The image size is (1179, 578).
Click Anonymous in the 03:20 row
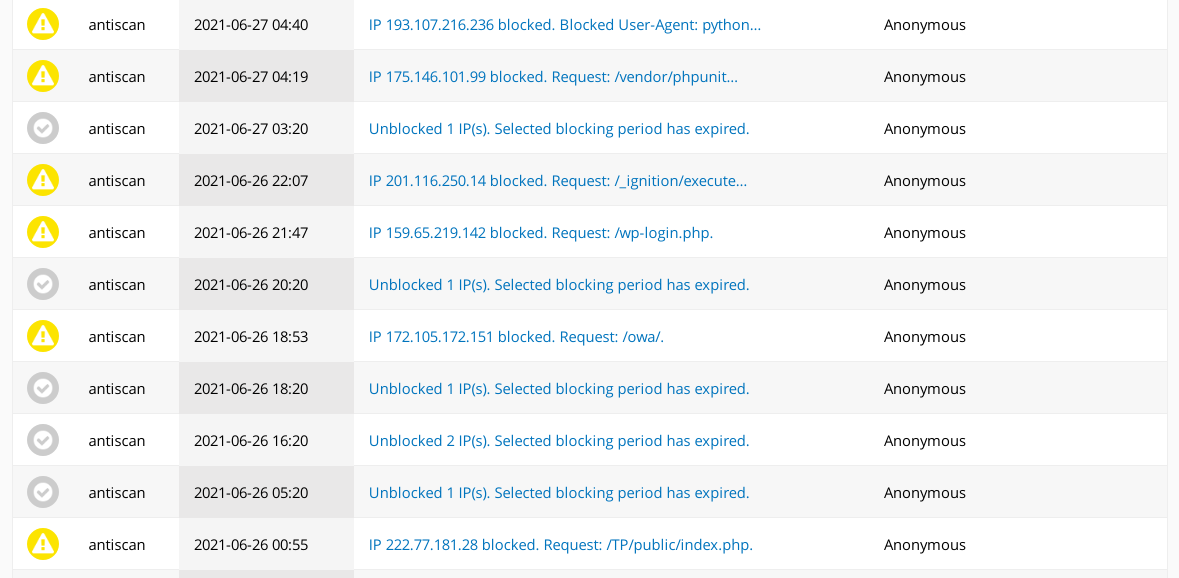click(x=925, y=129)
